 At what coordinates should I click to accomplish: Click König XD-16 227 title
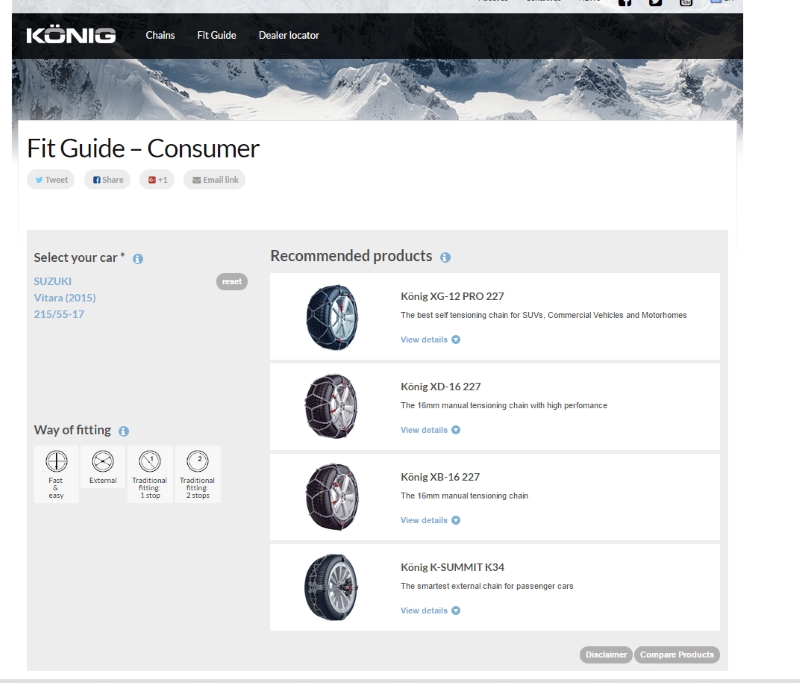(x=440, y=386)
